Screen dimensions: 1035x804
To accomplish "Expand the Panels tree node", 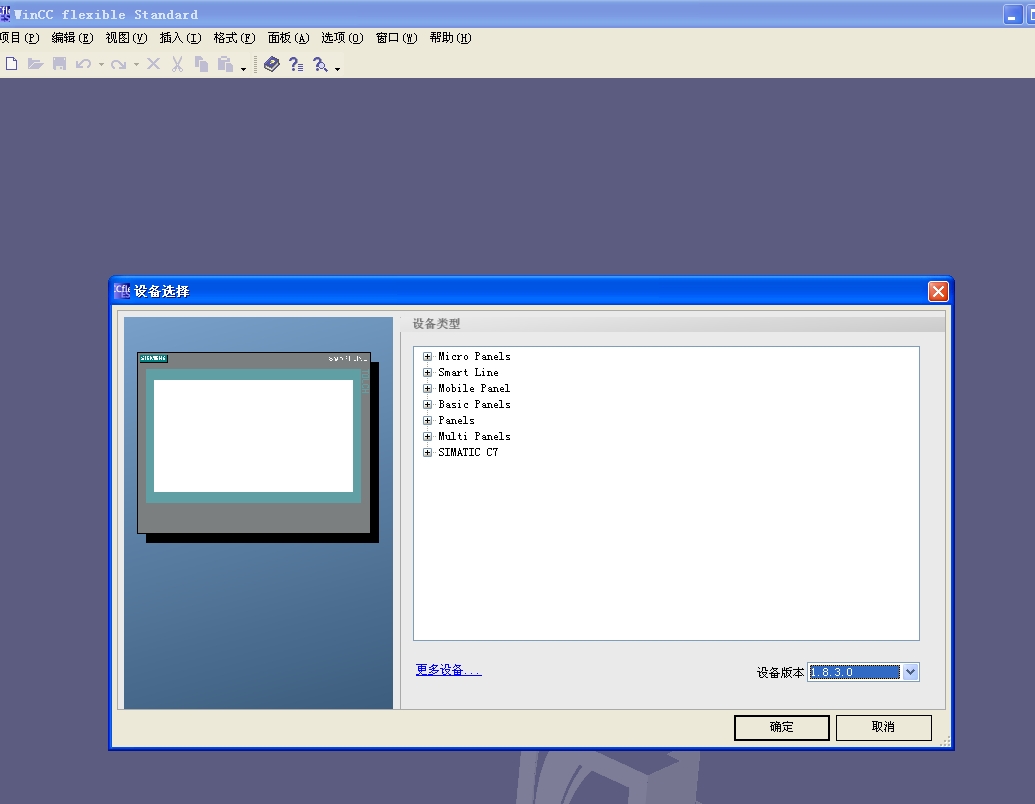I will click(427, 420).
